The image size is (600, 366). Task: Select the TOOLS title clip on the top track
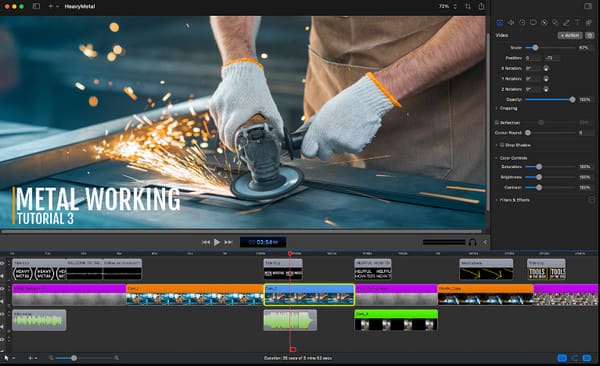[546, 270]
